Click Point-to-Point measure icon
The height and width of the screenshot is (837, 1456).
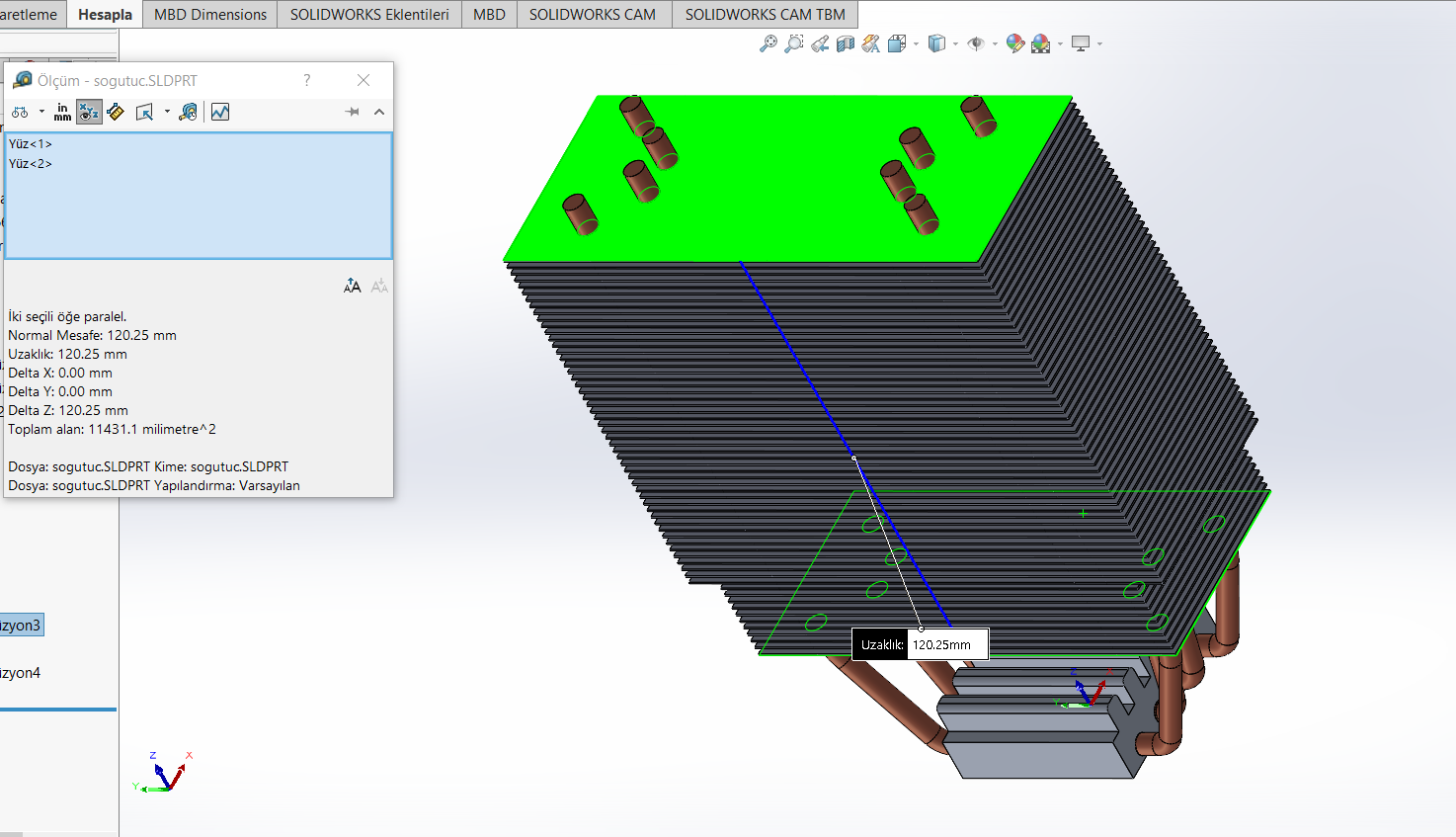(x=116, y=113)
